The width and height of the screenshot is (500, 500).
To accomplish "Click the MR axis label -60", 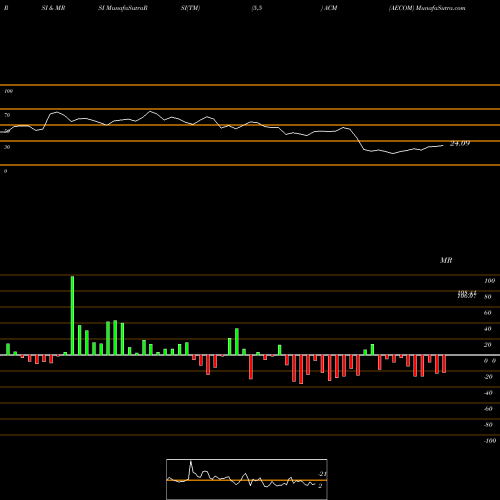I will click(x=488, y=409).
